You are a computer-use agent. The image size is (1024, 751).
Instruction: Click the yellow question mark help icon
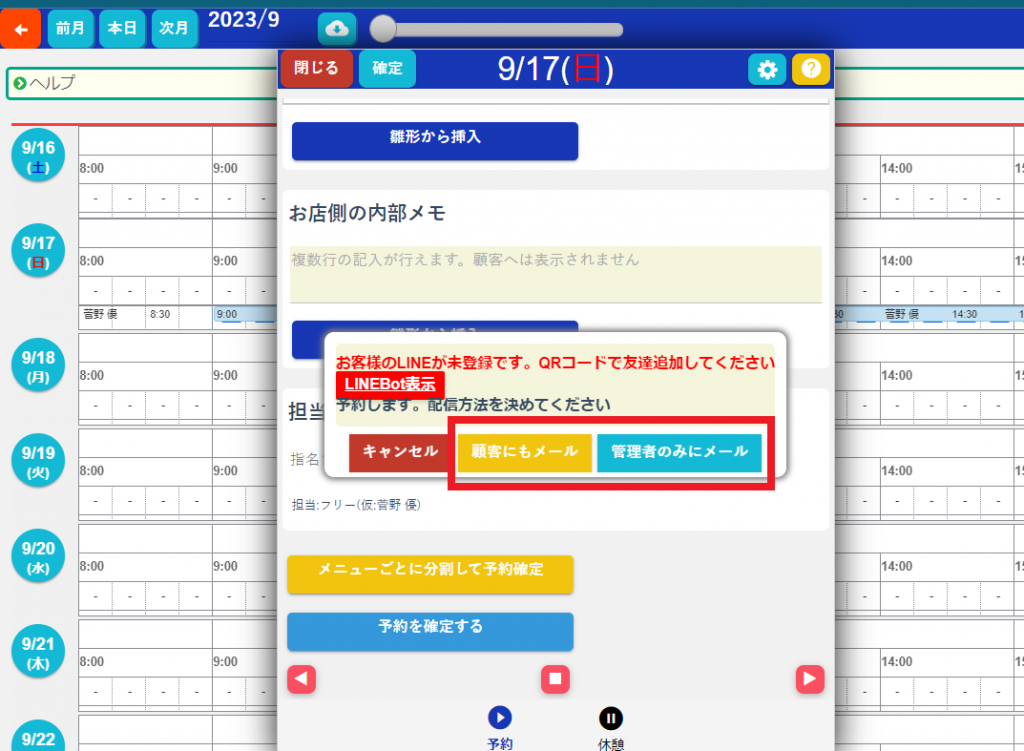coord(811,69)
